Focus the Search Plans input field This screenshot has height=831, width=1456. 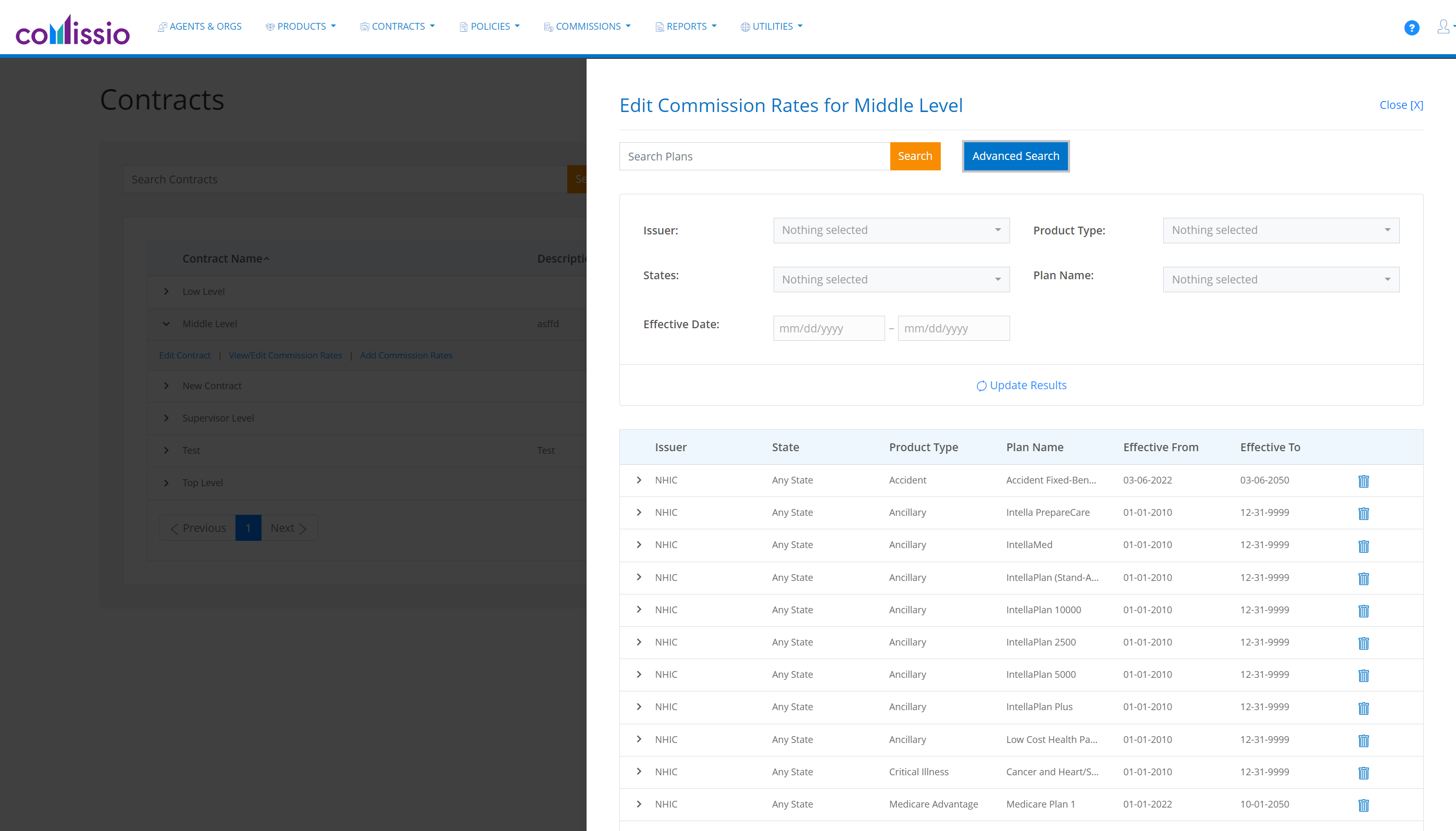pyautogui.click(x=754, y=156)
